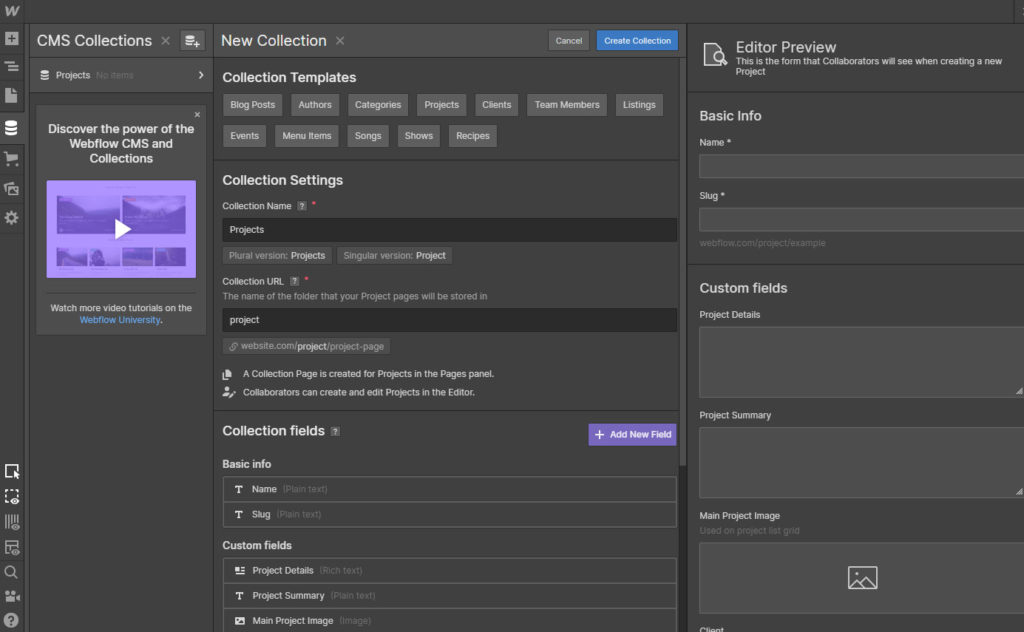Click the video tutorials camera icon
1024x632 pixels.
[12, 596]
